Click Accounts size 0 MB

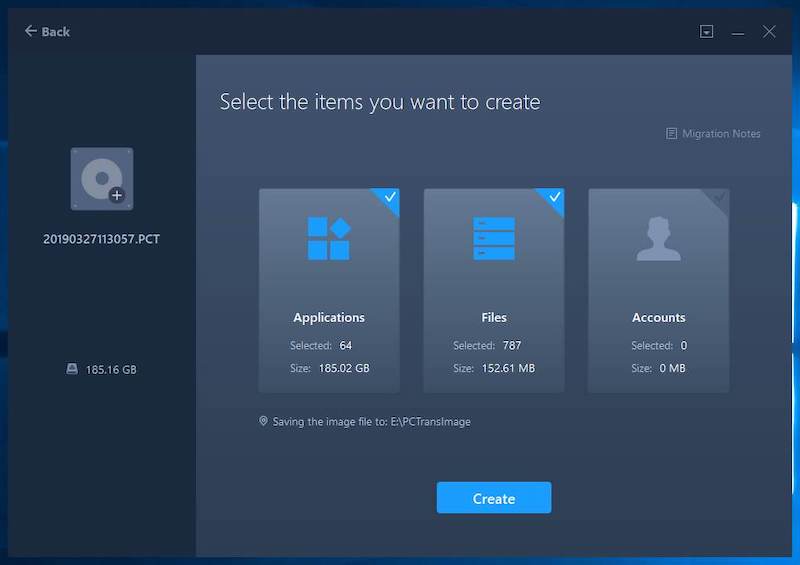(672, 369)
